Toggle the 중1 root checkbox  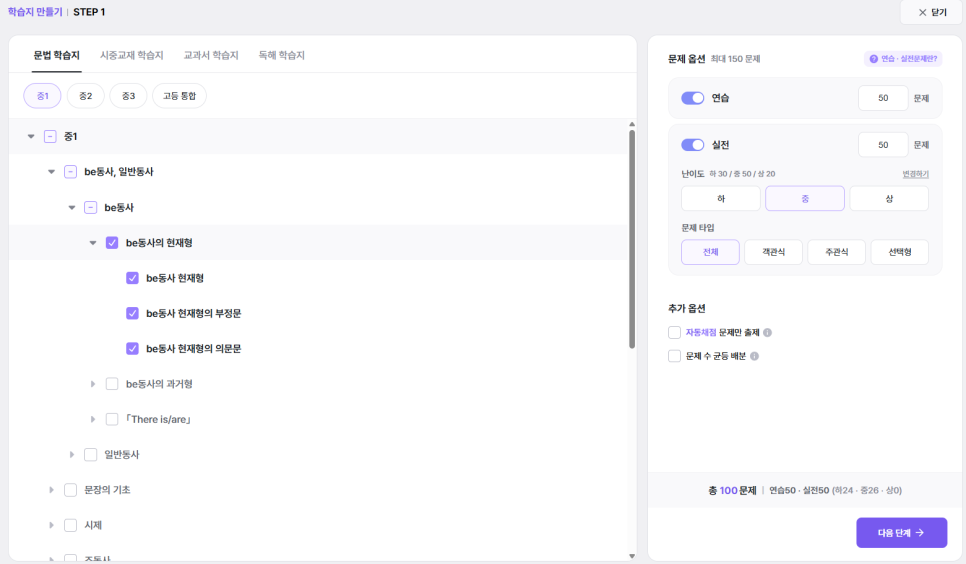click(x=51, y=136)
